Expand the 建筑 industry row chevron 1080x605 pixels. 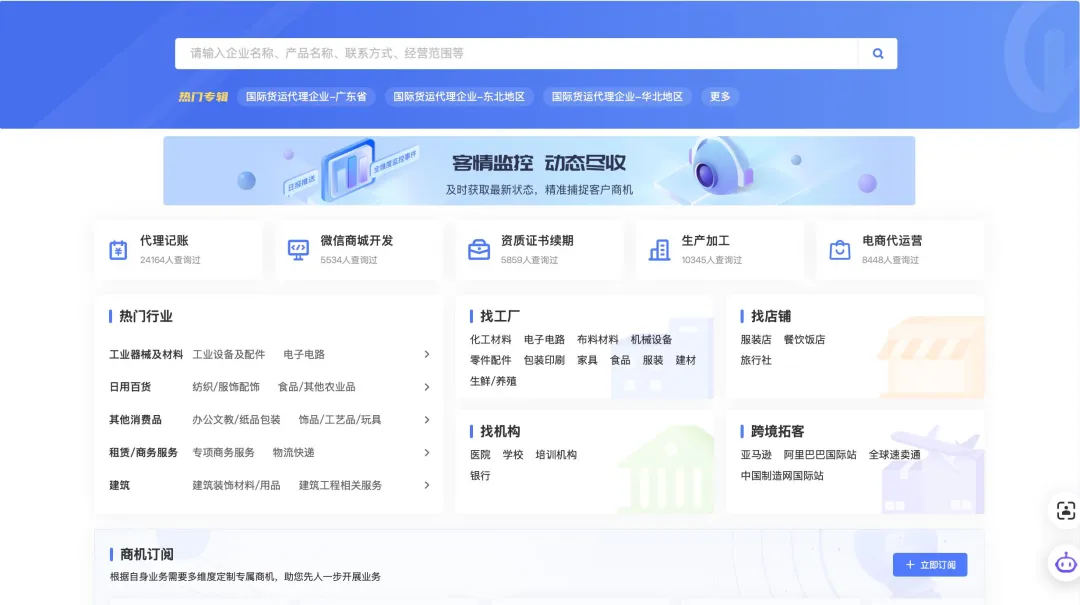[428, 486]
